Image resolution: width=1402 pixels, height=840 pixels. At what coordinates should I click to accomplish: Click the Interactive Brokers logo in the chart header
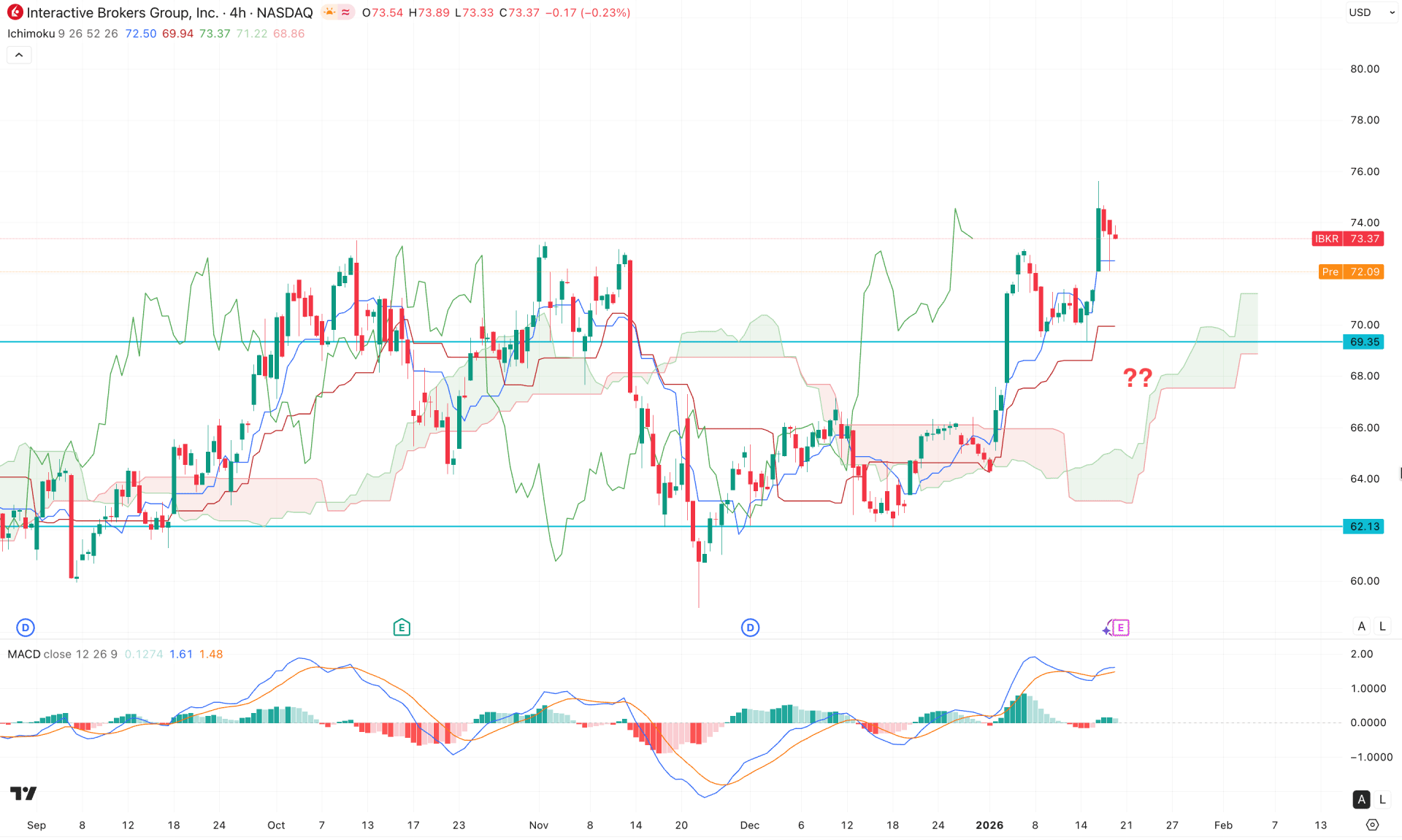click(16, 12)
